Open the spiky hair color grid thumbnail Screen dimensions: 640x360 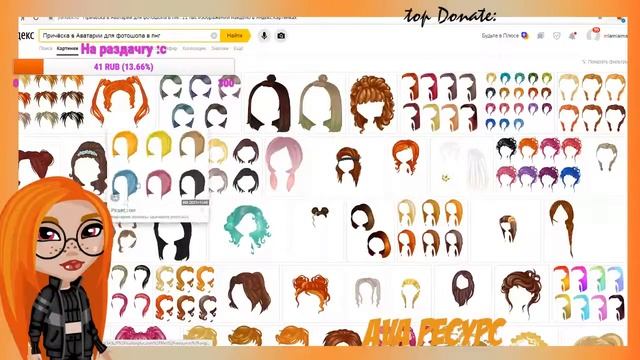tap(52, 103)
